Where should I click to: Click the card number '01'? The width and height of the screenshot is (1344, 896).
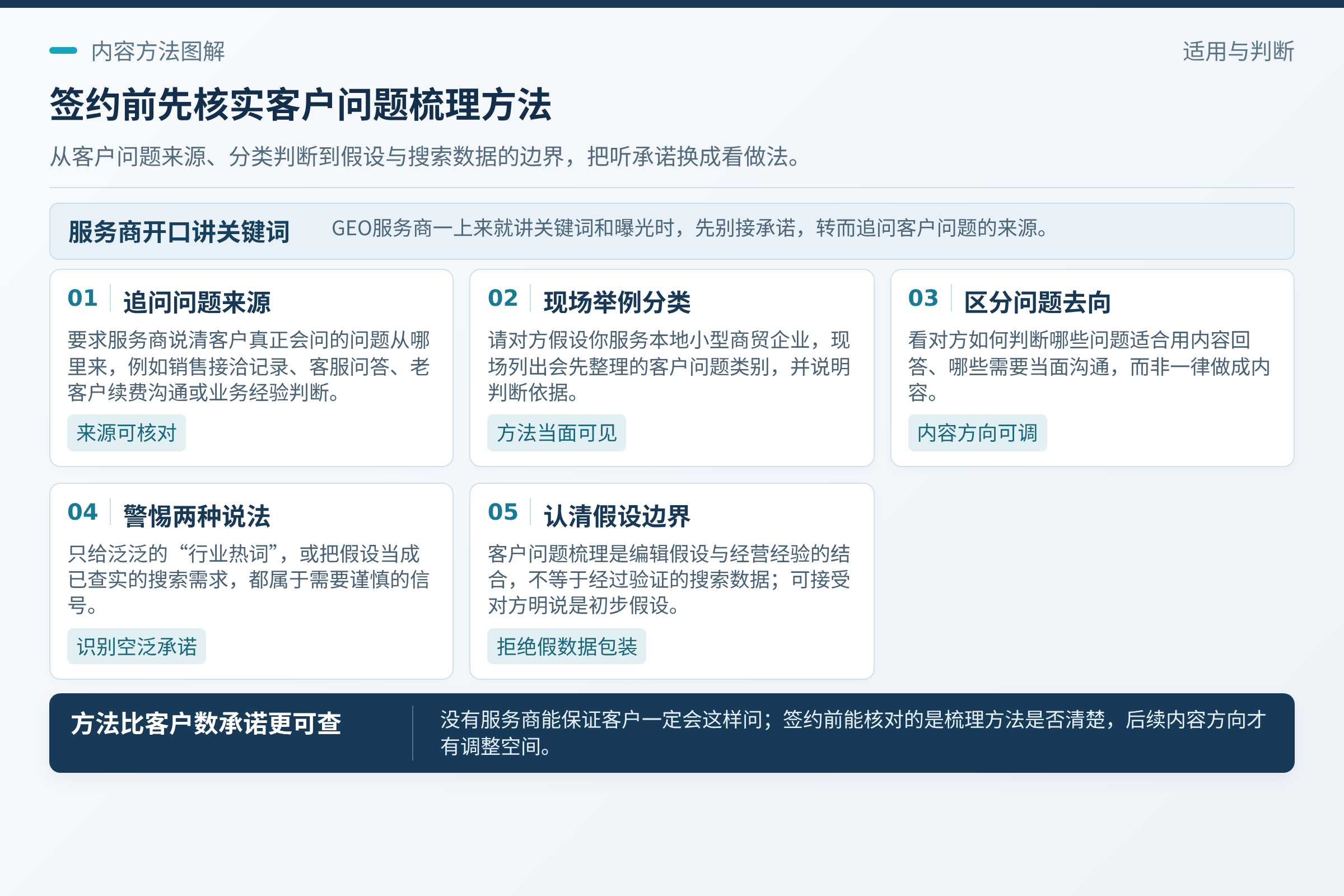pyautogui.click(x=82, y=298)
